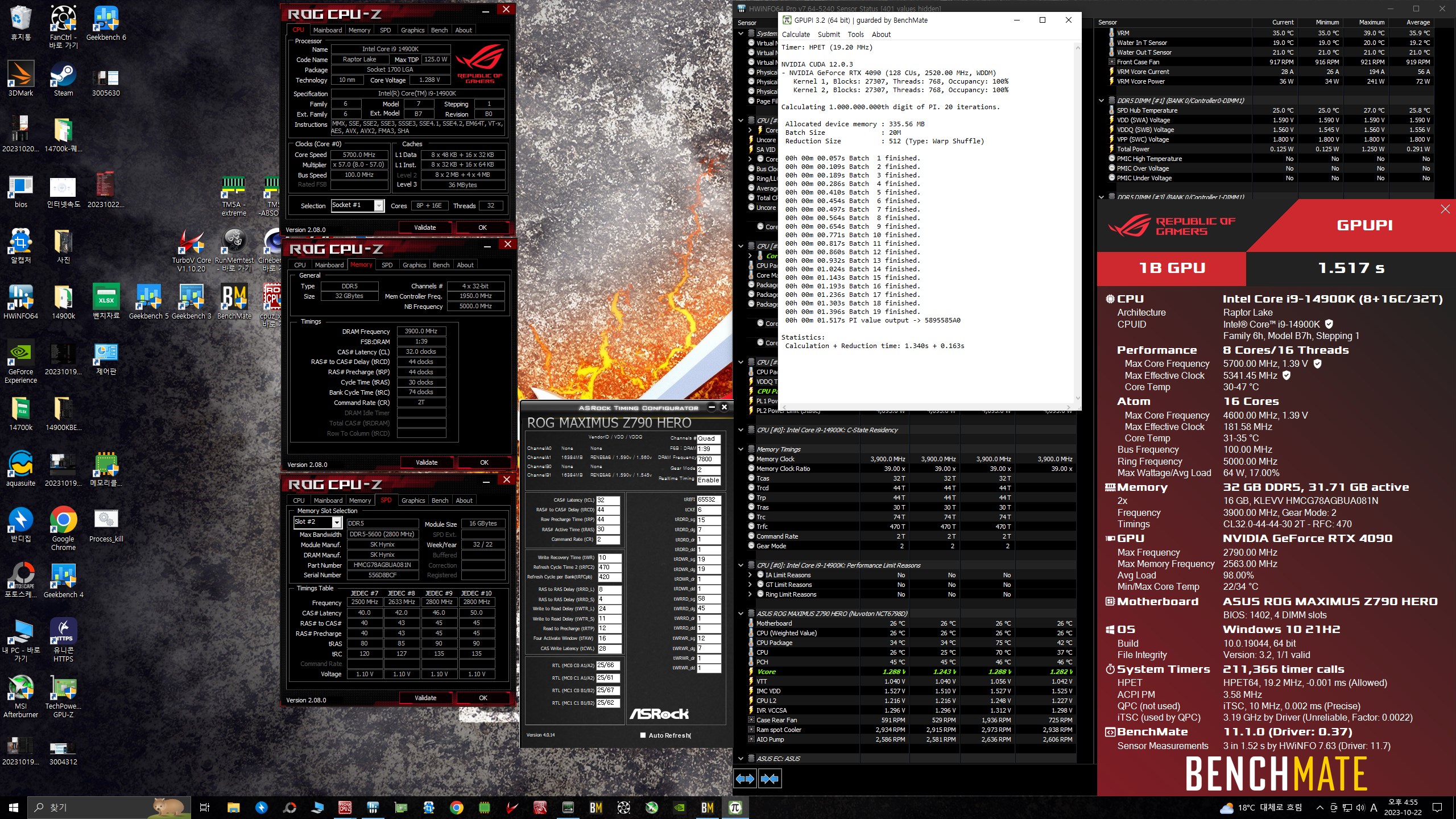
Task: Open the Geekbench 5 desktop icon
Action: [x=148, y=302]
